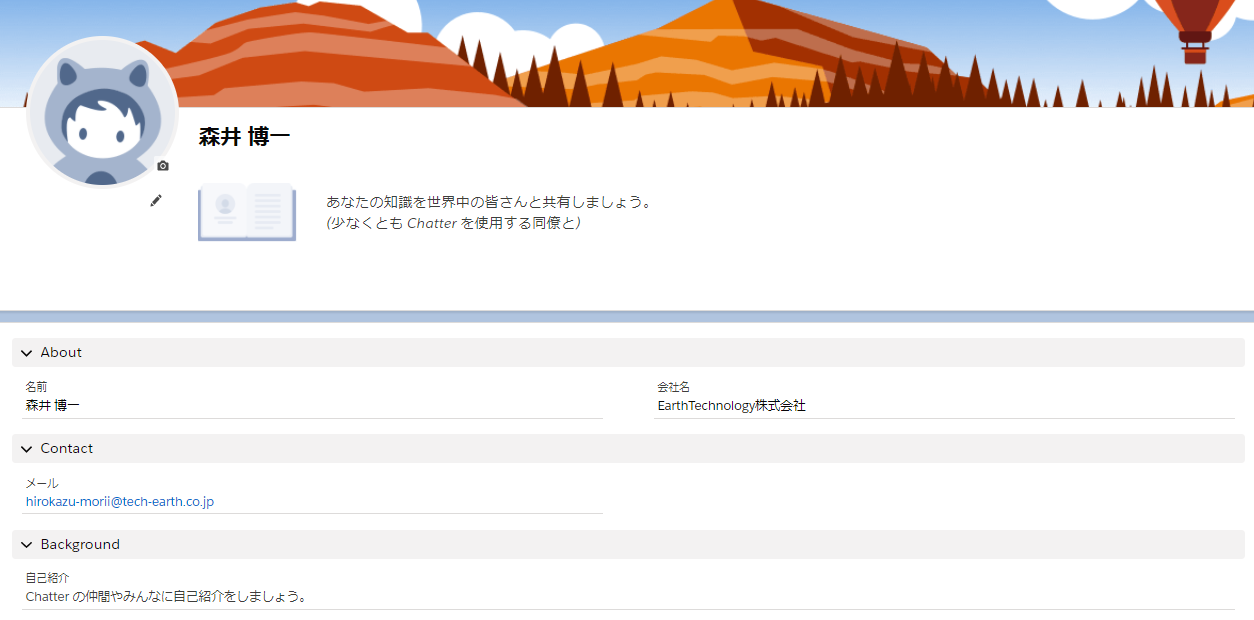This screenshot has width=1254, height=620.
Task: Click the open book illustration icon
Action: (246, 212)
